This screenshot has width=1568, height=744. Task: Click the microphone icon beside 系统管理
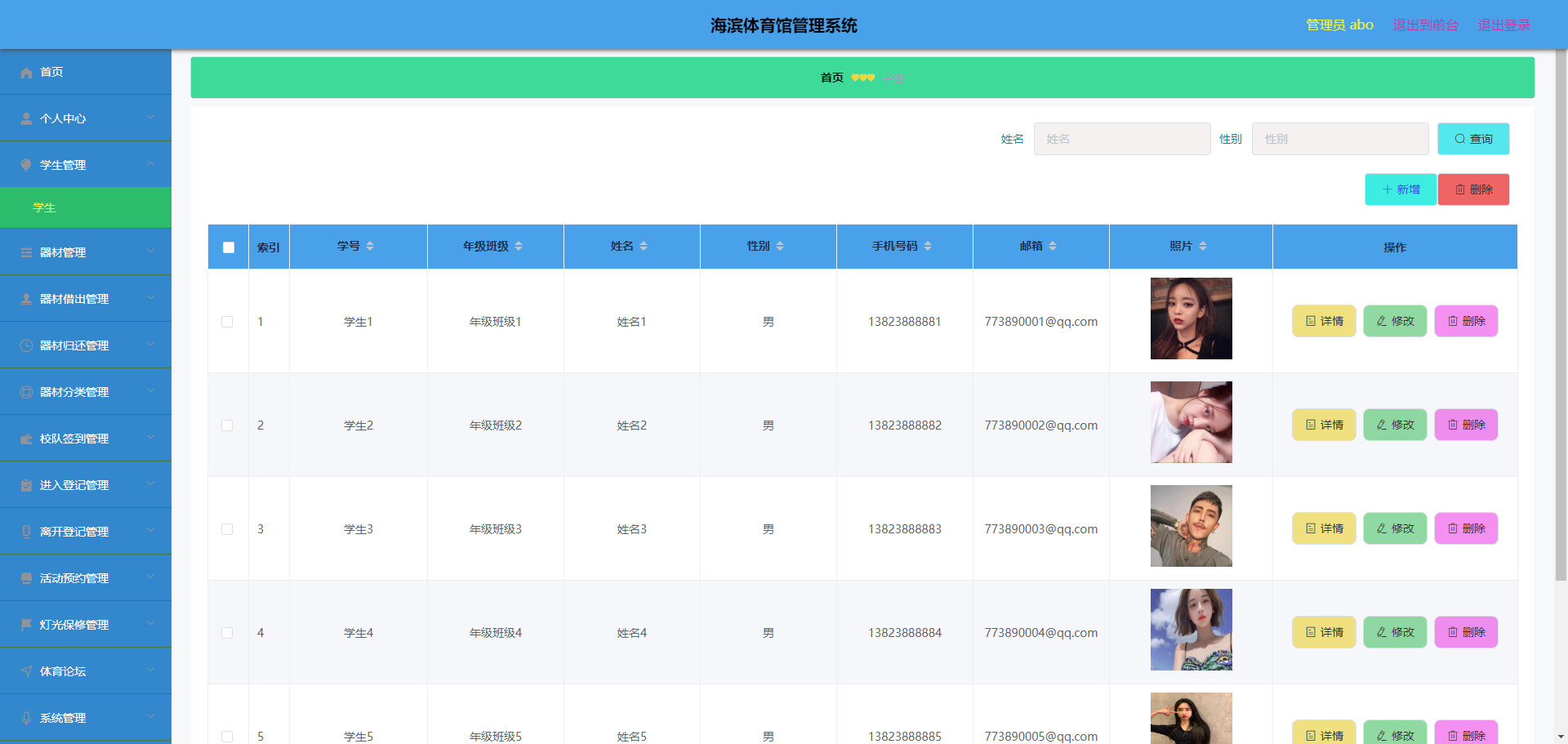[26, 719]
